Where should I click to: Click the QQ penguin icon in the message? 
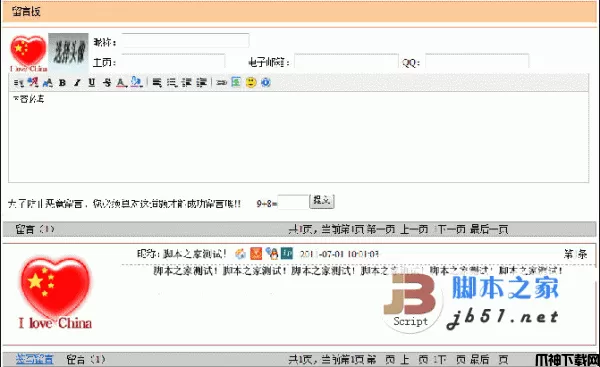[272, 253]
